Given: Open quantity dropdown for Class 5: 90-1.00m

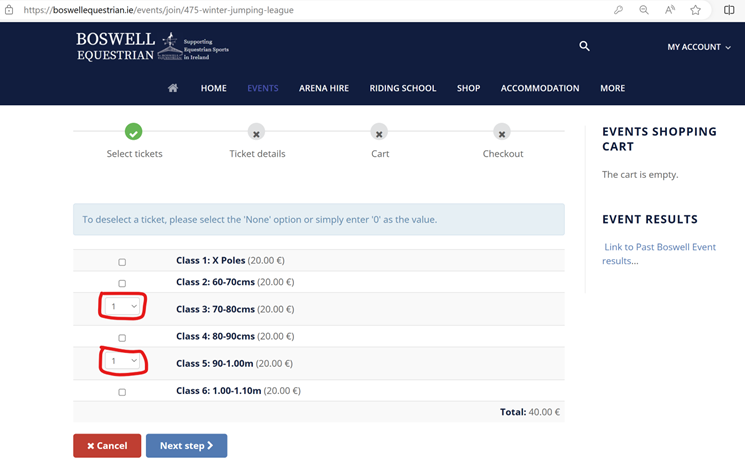Looking at the screenshot, I should click(x=123, y=361).
